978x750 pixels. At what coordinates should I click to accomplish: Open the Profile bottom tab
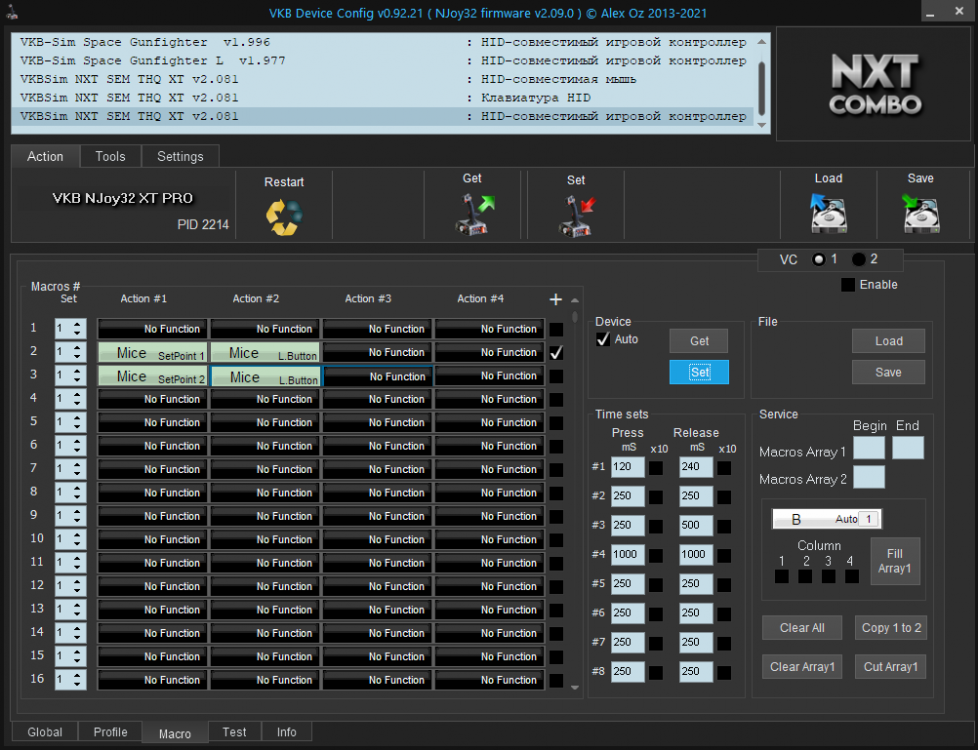110,732
